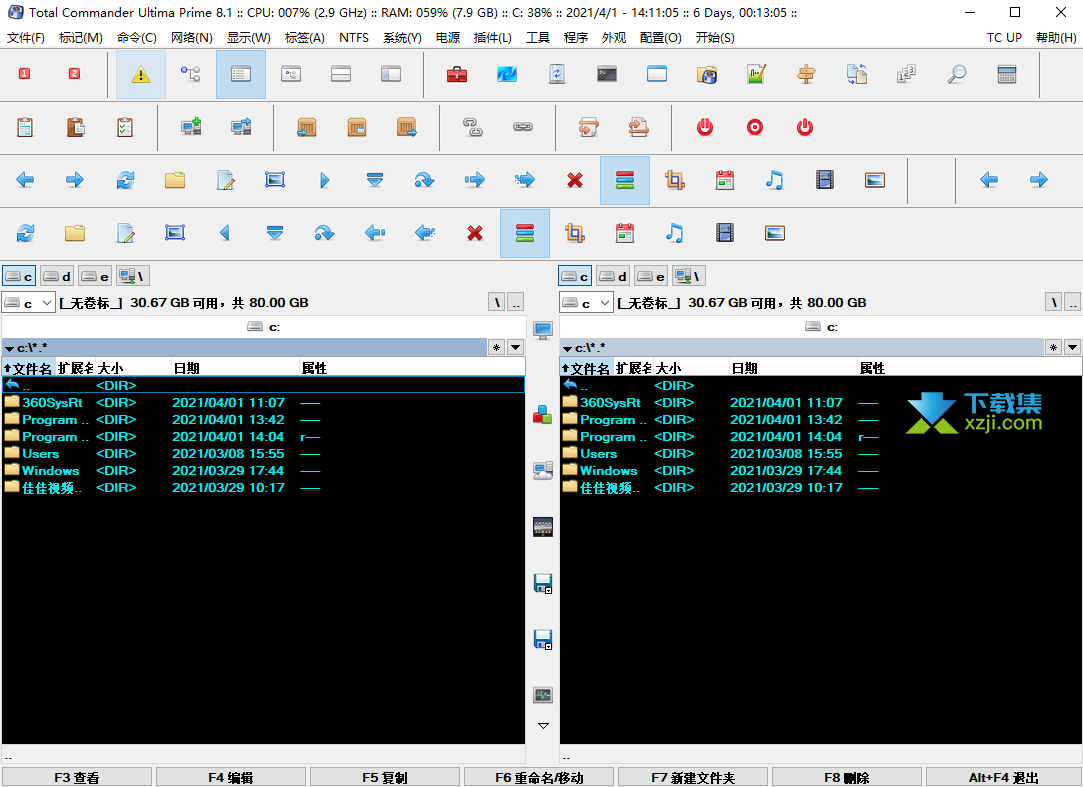Viewport: 1083px width, 787px height.
Task: Click the closed chain link icon
Action: (x=523, y=127)
